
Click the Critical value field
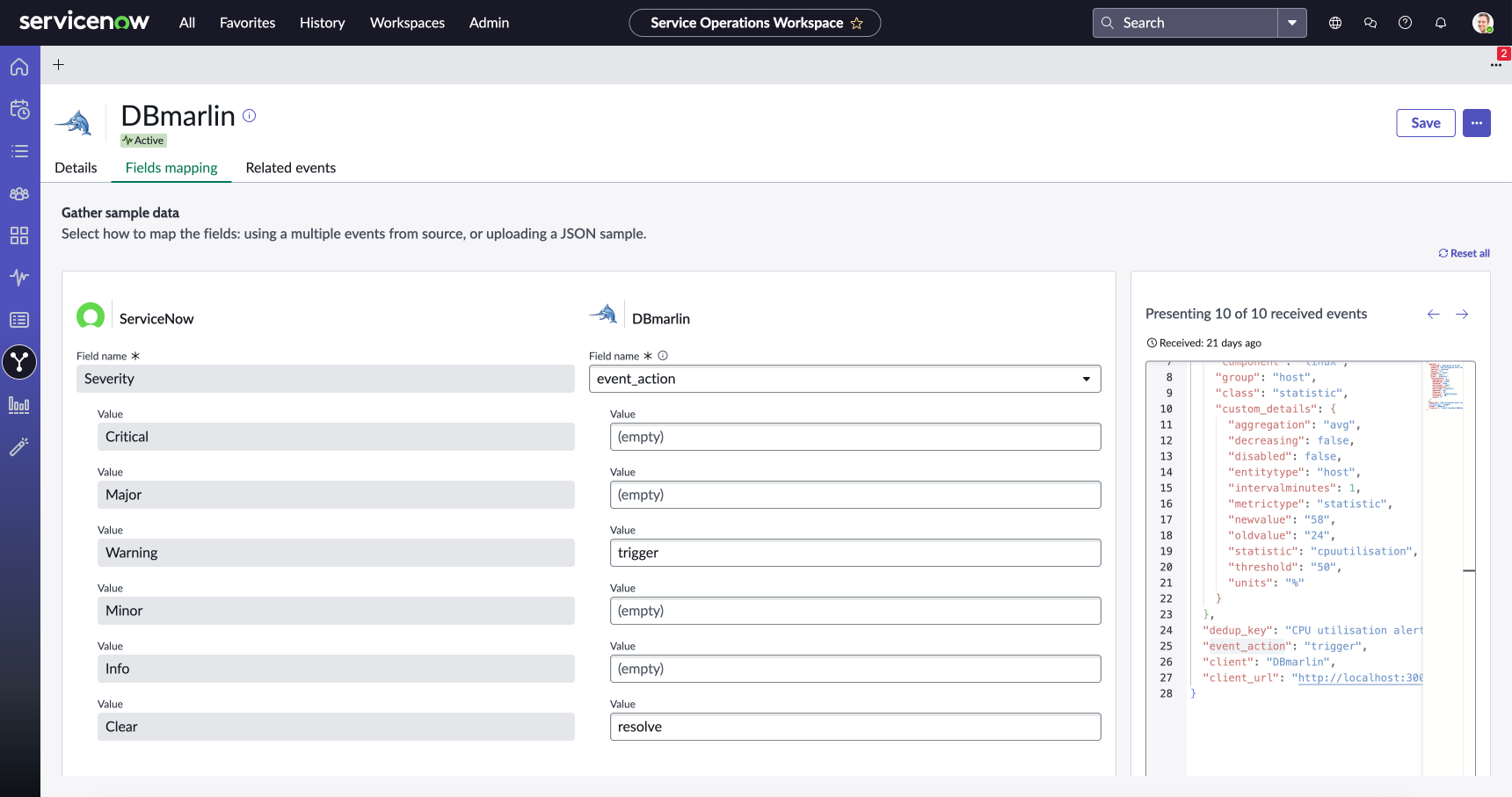click(336, 437)
